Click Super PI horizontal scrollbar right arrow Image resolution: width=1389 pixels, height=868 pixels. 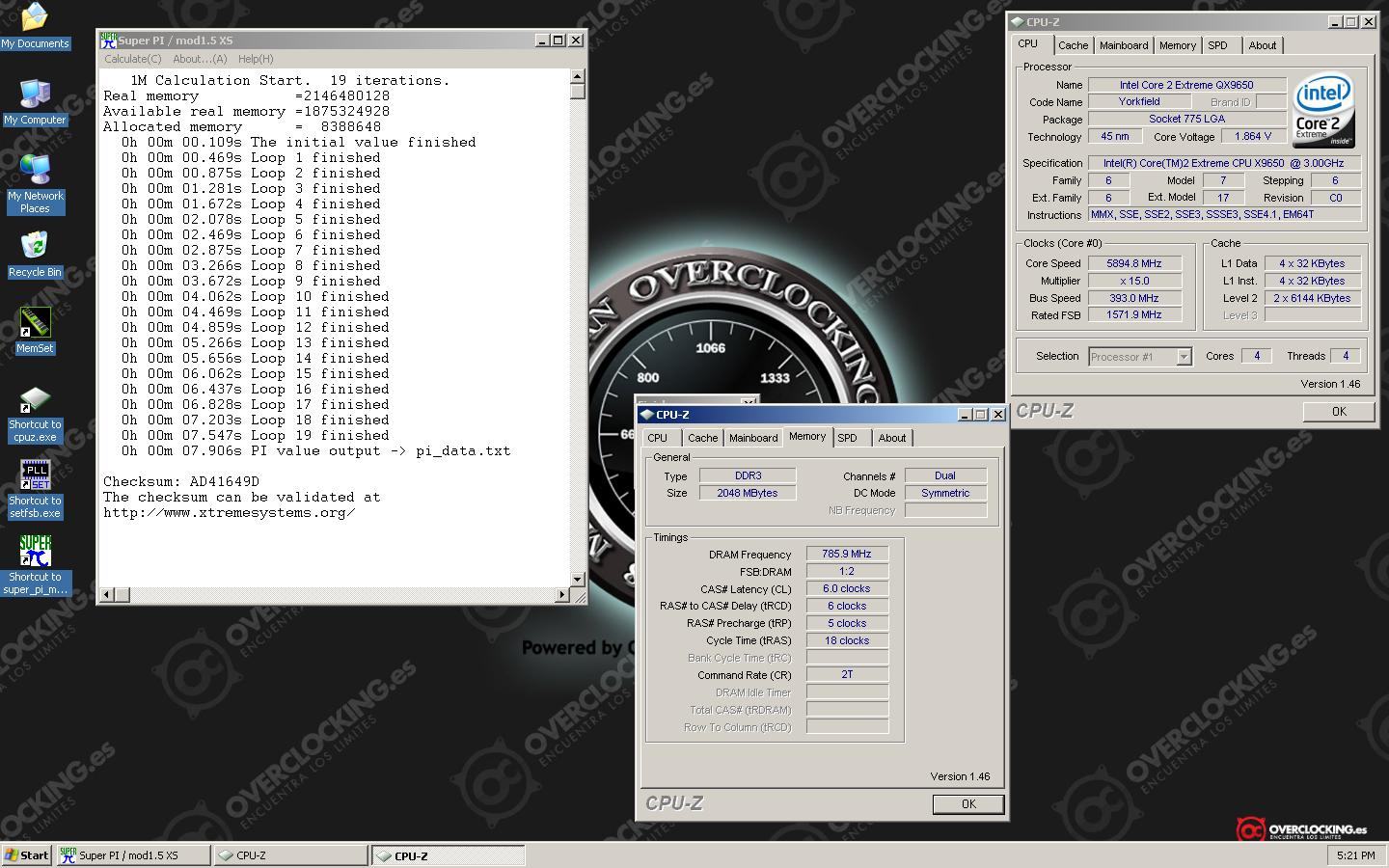[x=562, y=595]
